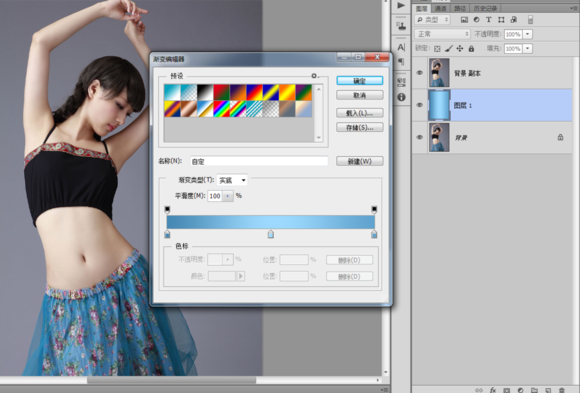The image size is (580, 393).
Task: Switch to the 历史记录 tab
Action: [x=485, y=8]
